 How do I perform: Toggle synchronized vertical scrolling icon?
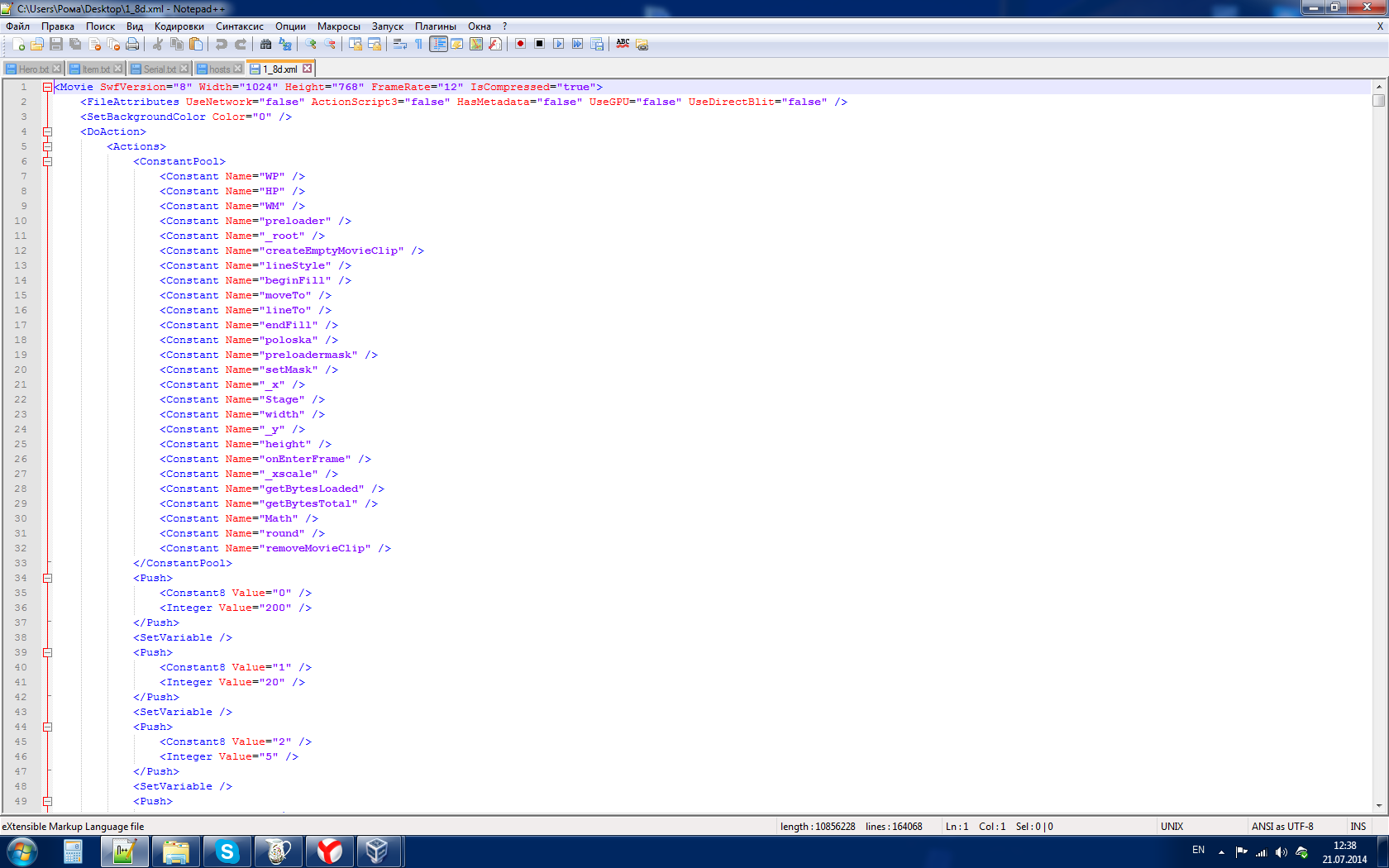click(355, 44)
